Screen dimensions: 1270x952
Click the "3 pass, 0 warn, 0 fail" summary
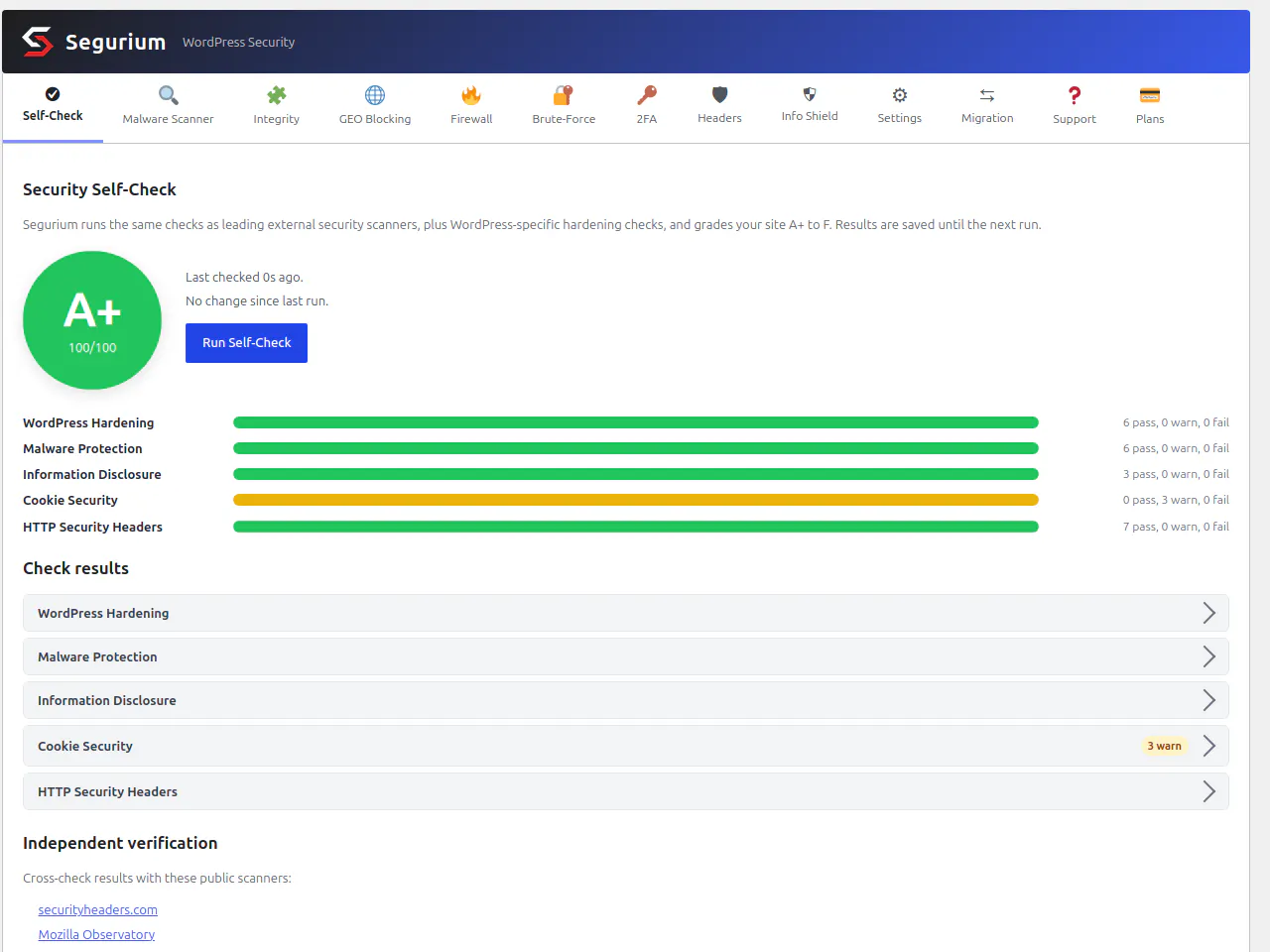click(1176, 474)
